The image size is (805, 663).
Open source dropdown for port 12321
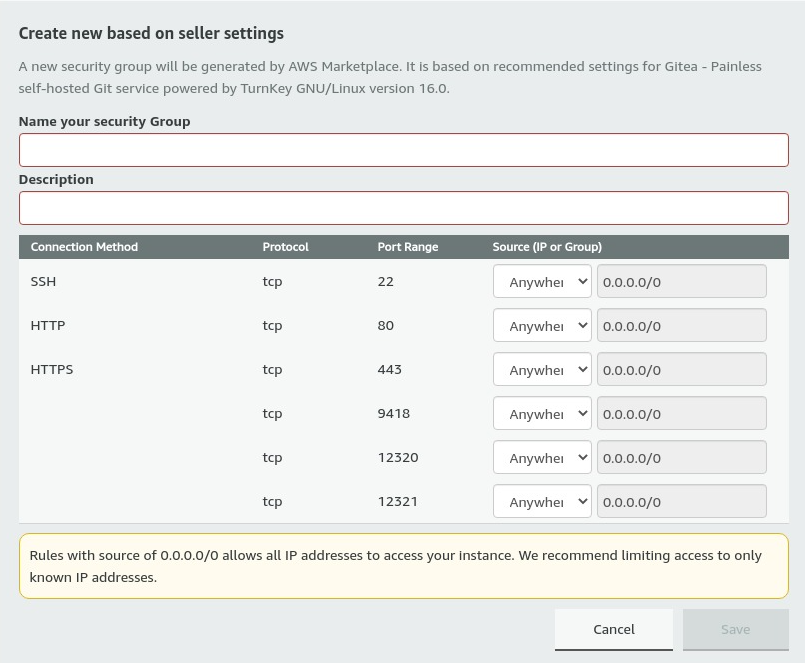542,501
